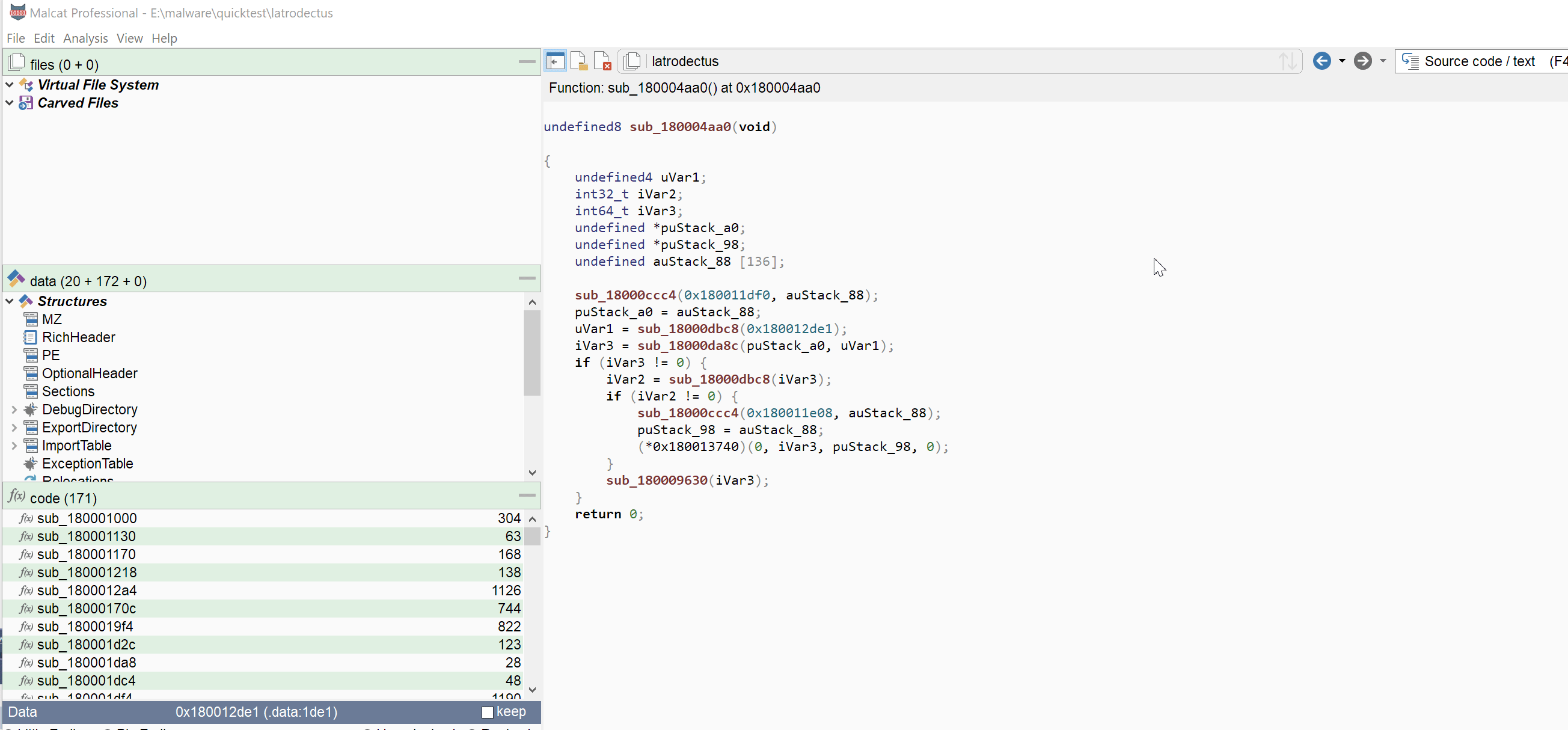The height and width of the screenshot is (730, 1568).
Task: Click sub_18000da8c call in decompiled code
Action: [687, 346]
